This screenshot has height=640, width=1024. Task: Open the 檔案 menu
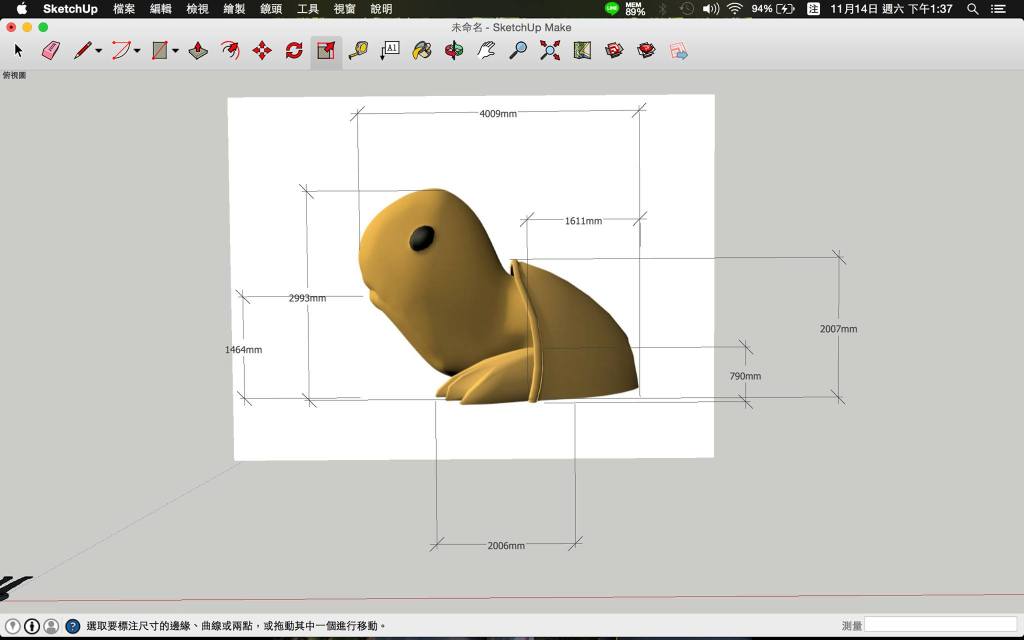[x=124, y=9]
